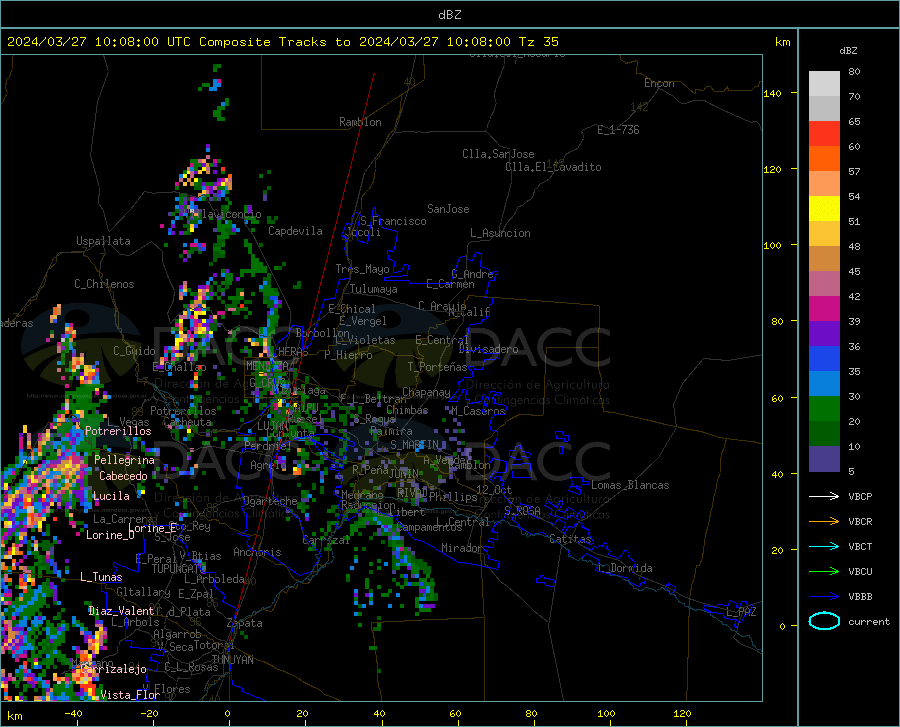
Task: Click the Mirador map label
Action: click(x=462, y=548)
